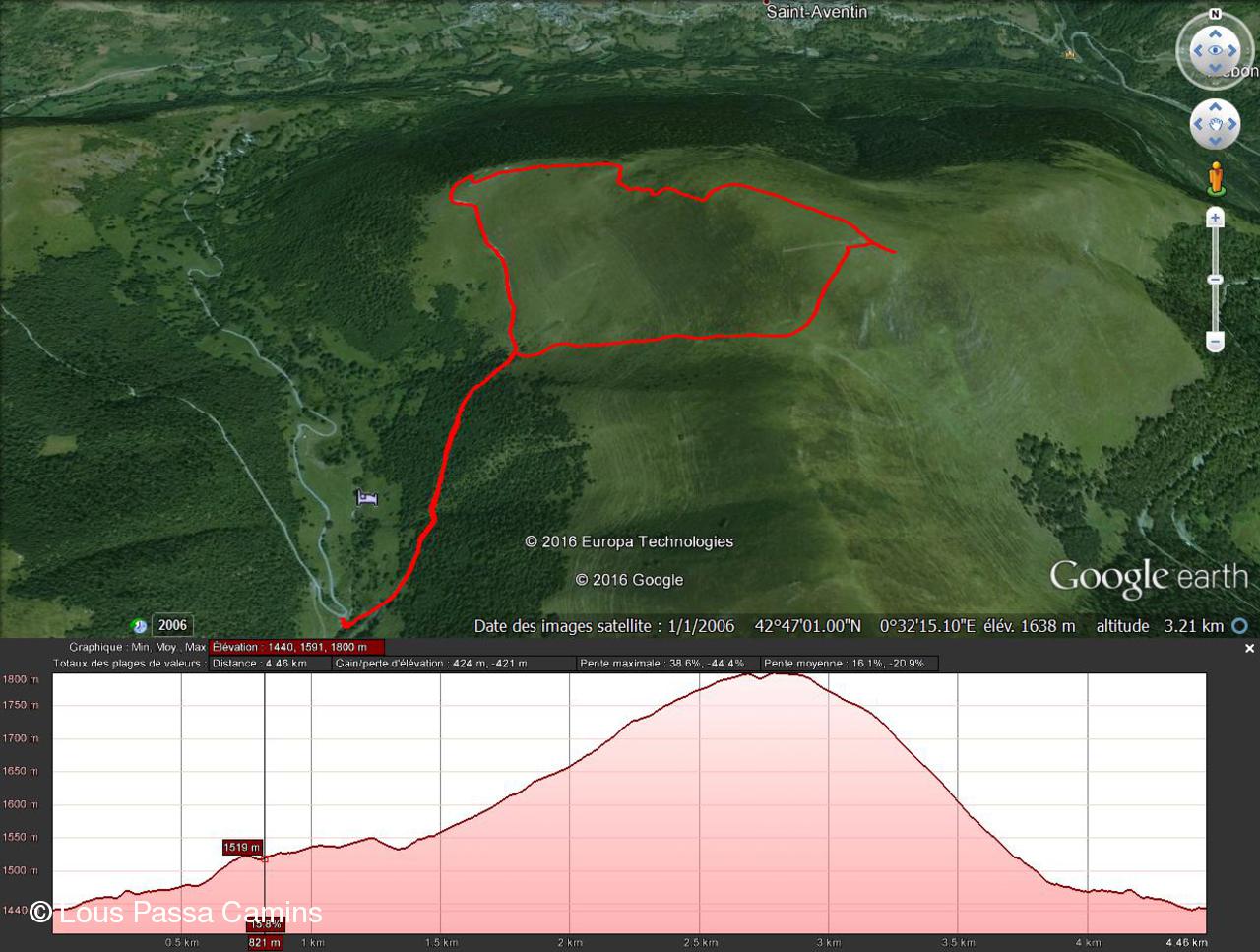Image resolution: width=1260 pixels, height=952 pixels.
Task: Select the Street View pegman
Action: pyautogui.click(x=1216, y=178)
